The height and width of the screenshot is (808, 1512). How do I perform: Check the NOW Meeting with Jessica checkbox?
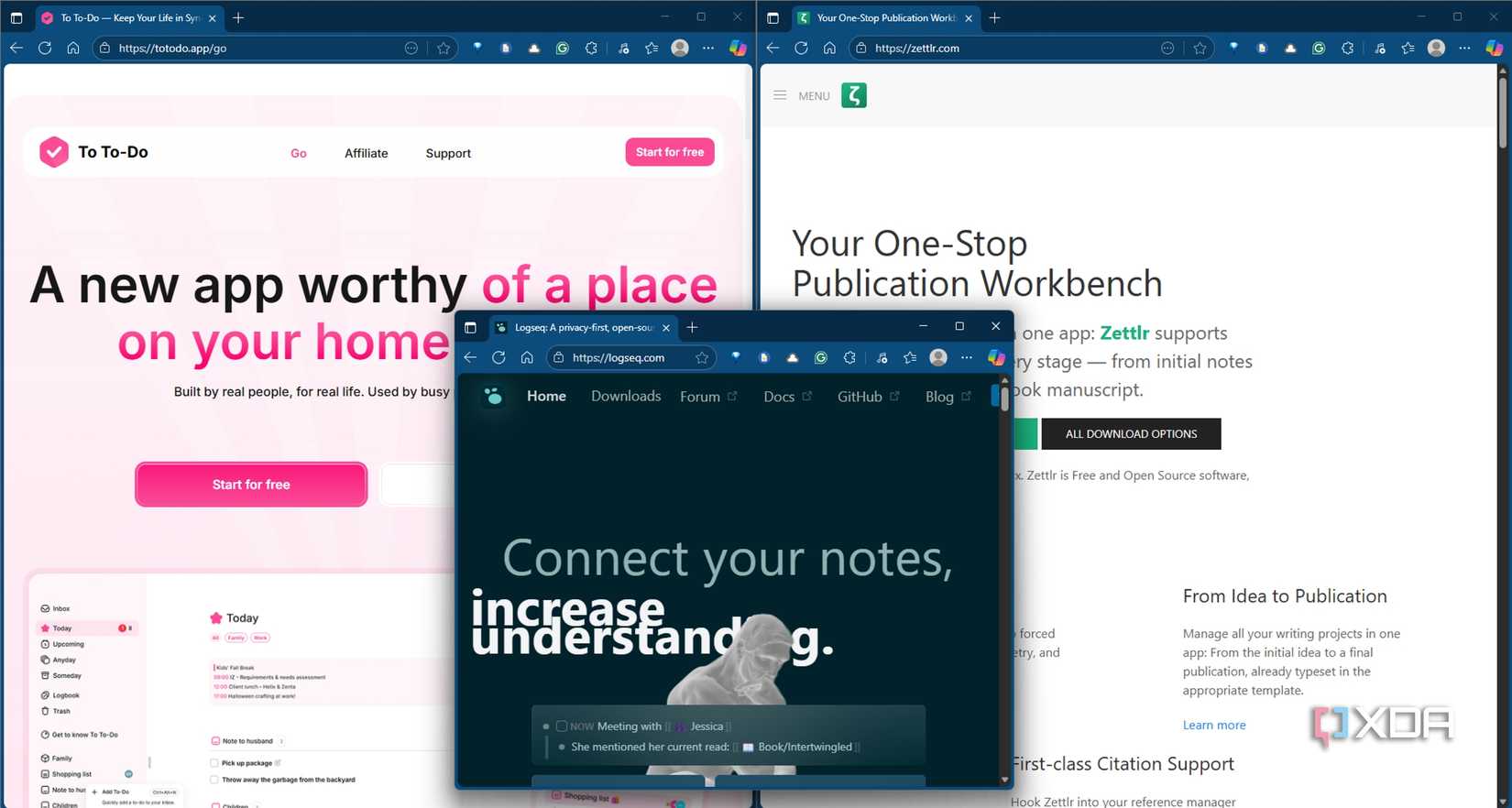[562, 726]
